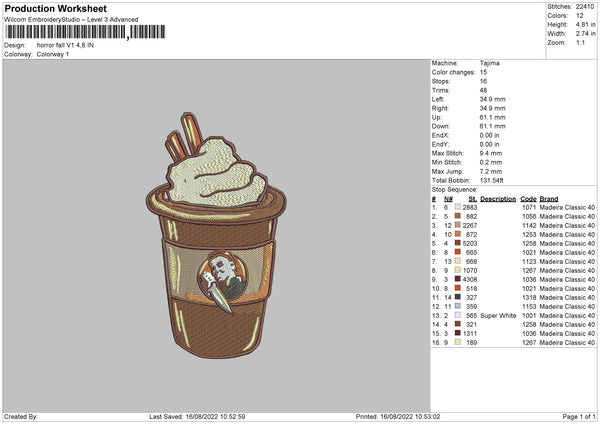Click the Page 1 of 1 footer
Image resolution: width=600 pixels, height=424 pixels.
(x=579, y=416)
